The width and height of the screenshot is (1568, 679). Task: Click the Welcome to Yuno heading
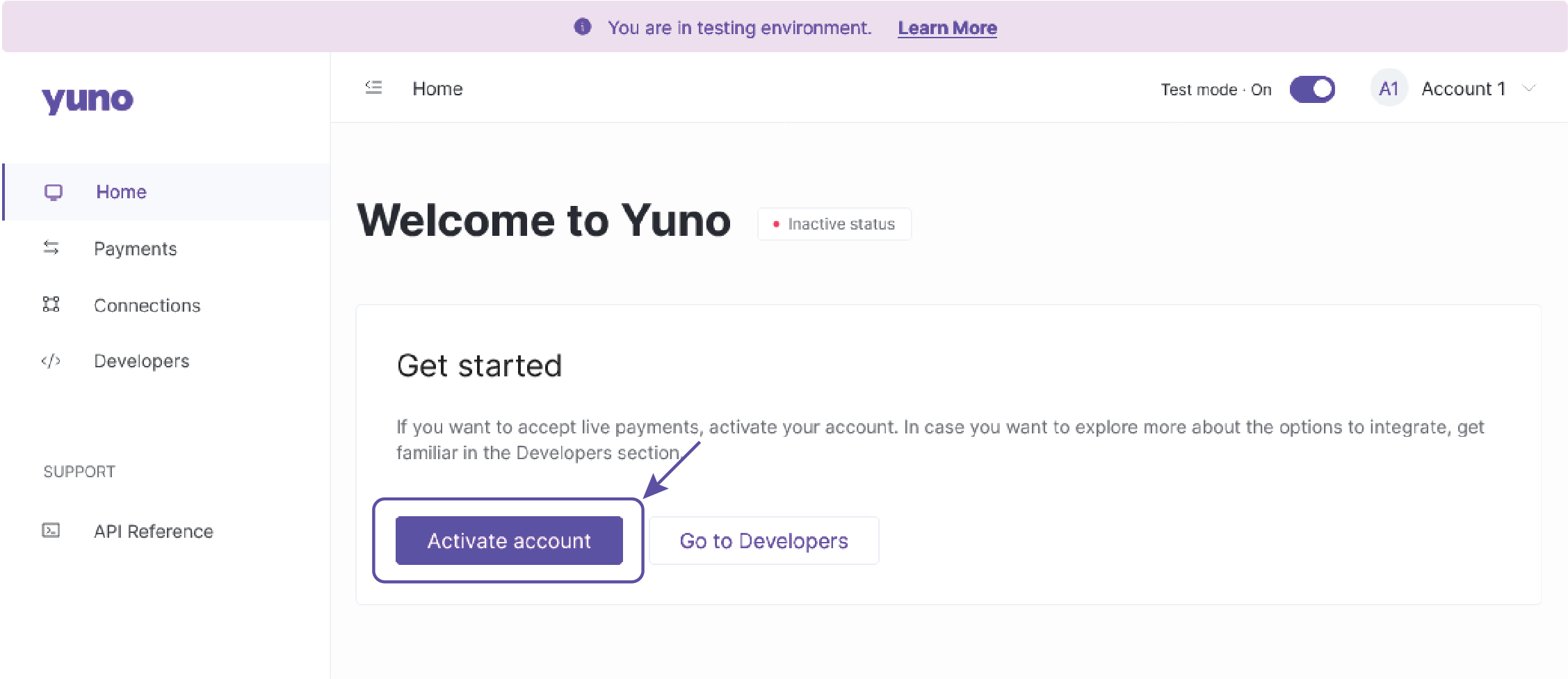[544, 221]
